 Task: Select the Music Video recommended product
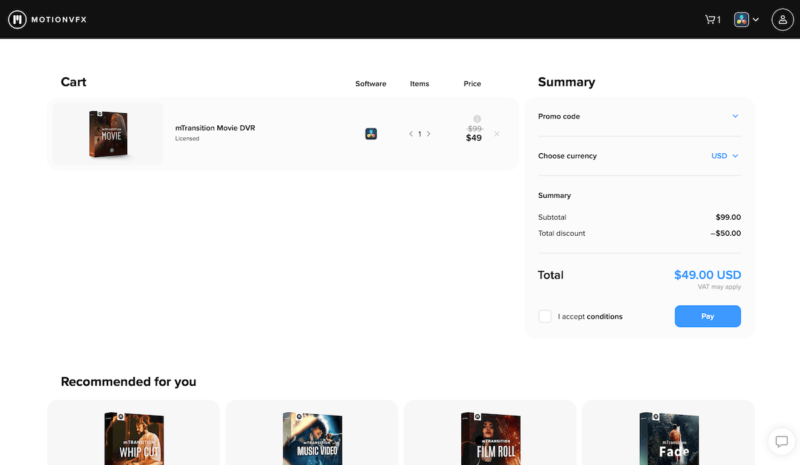tap(311, 435)
